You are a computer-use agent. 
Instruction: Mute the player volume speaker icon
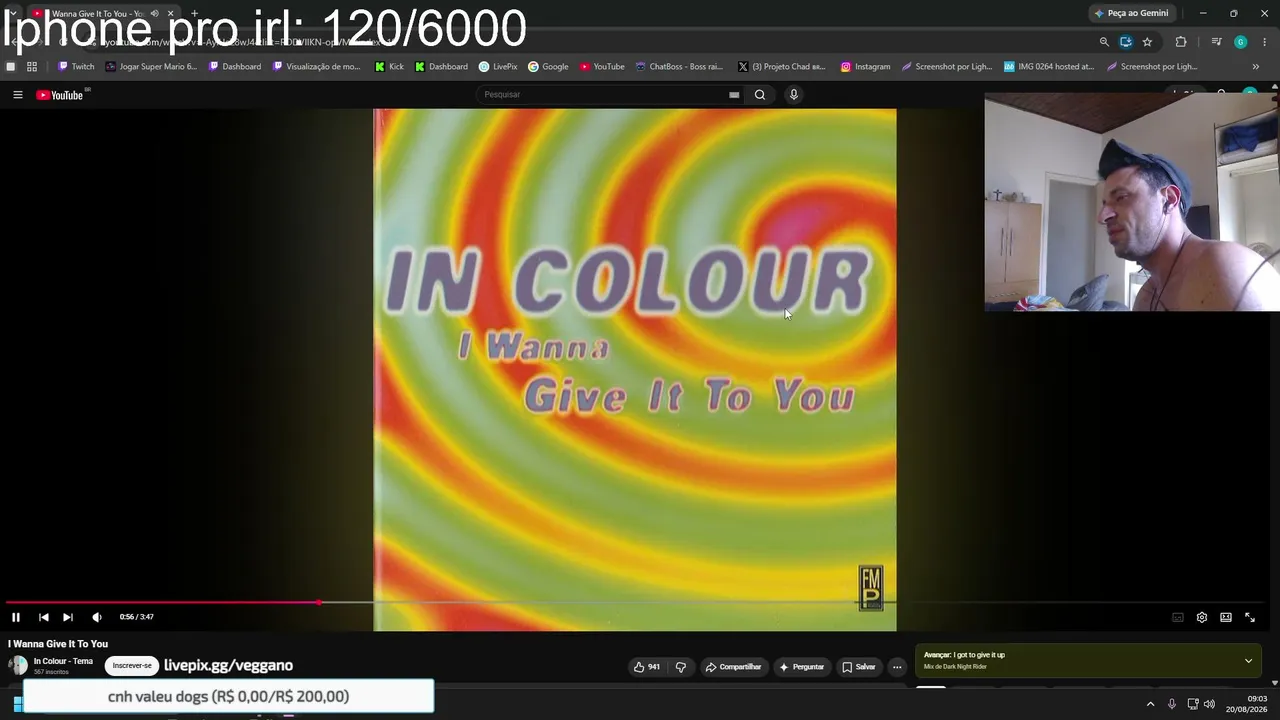pos(97,617)
